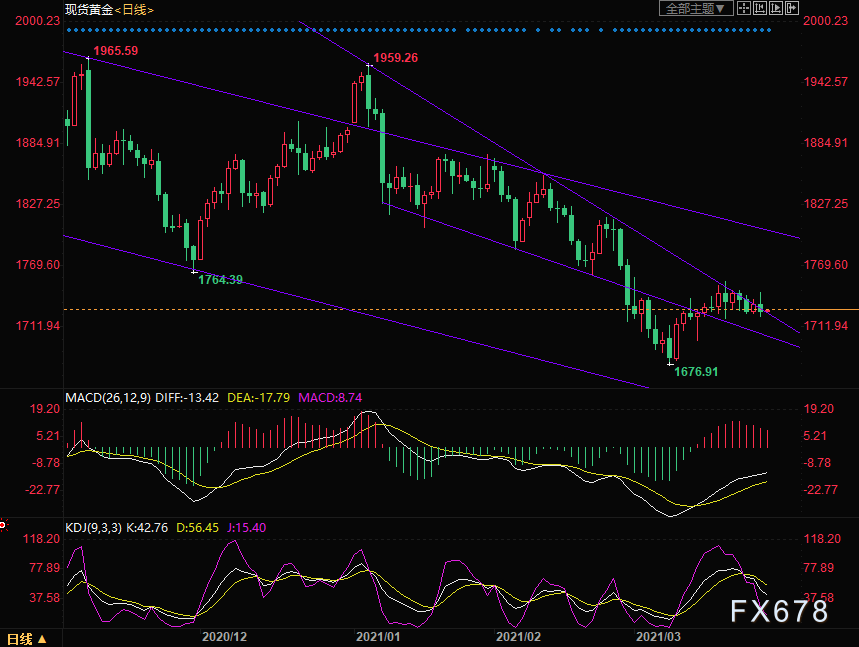Image resolution: width=859 pixels, height=647 pixels.
Task: Click the 1676.91 low price label
Action: [696, 372]
